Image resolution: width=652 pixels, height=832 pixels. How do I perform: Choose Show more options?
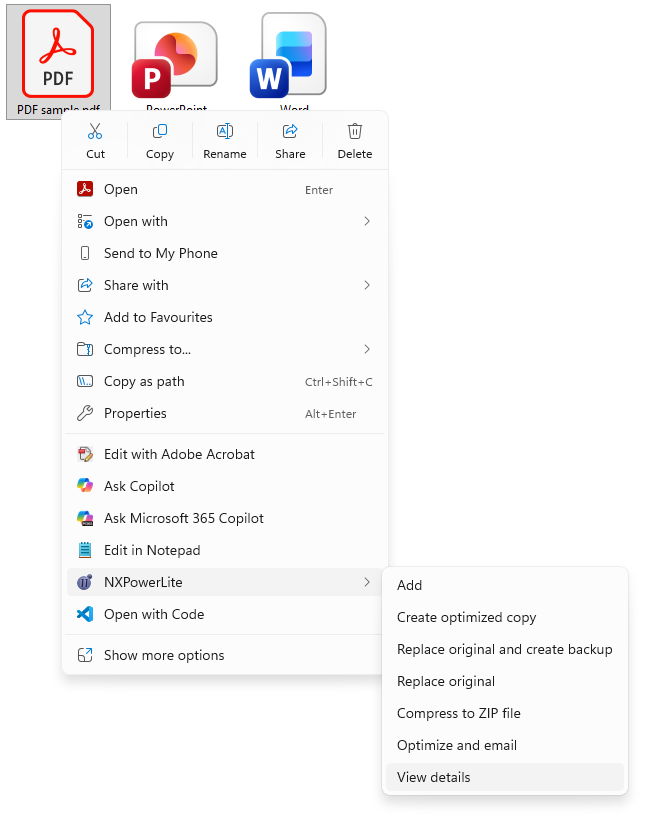click(225, 655)
